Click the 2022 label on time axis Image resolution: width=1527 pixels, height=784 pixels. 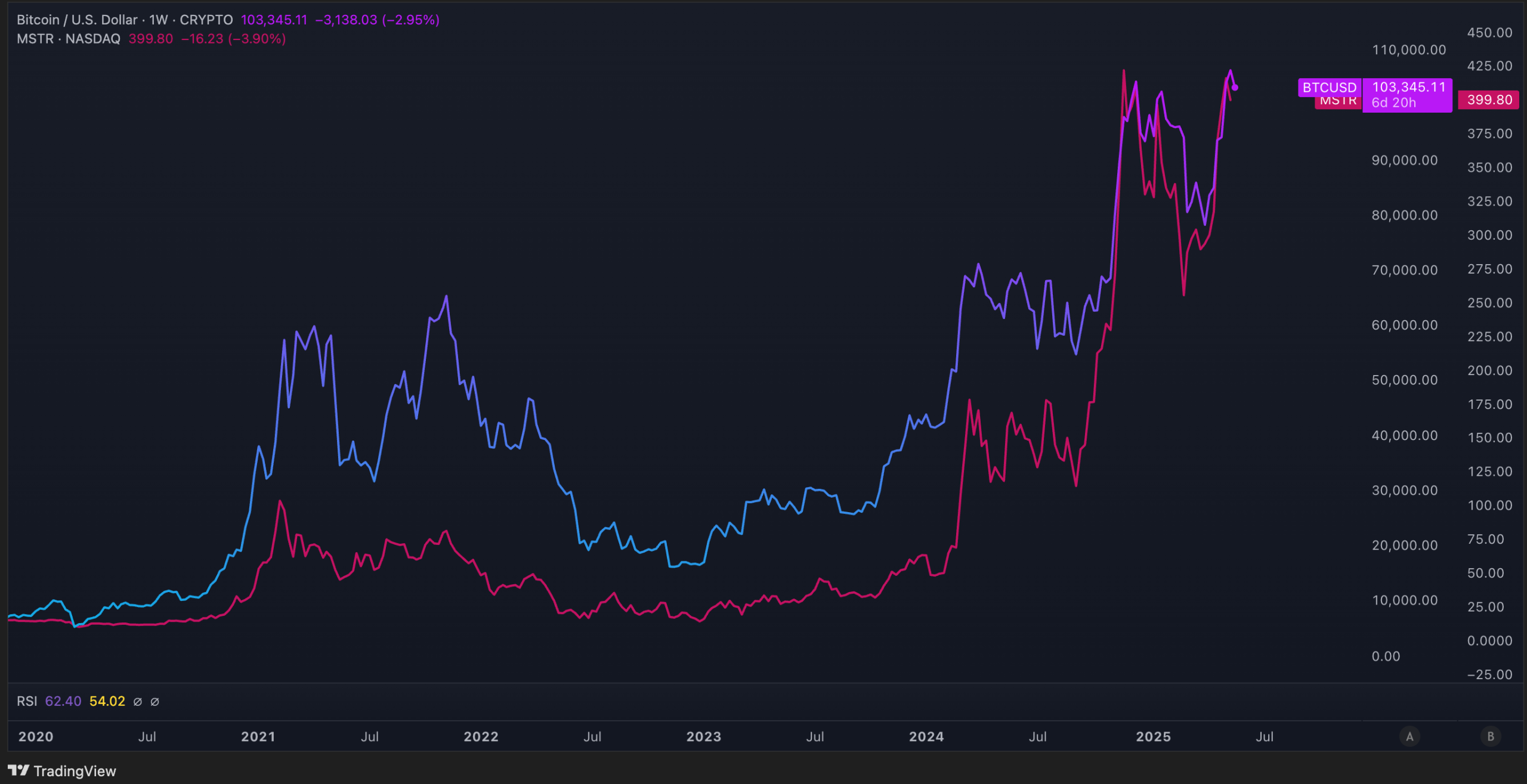click(481, 736)
